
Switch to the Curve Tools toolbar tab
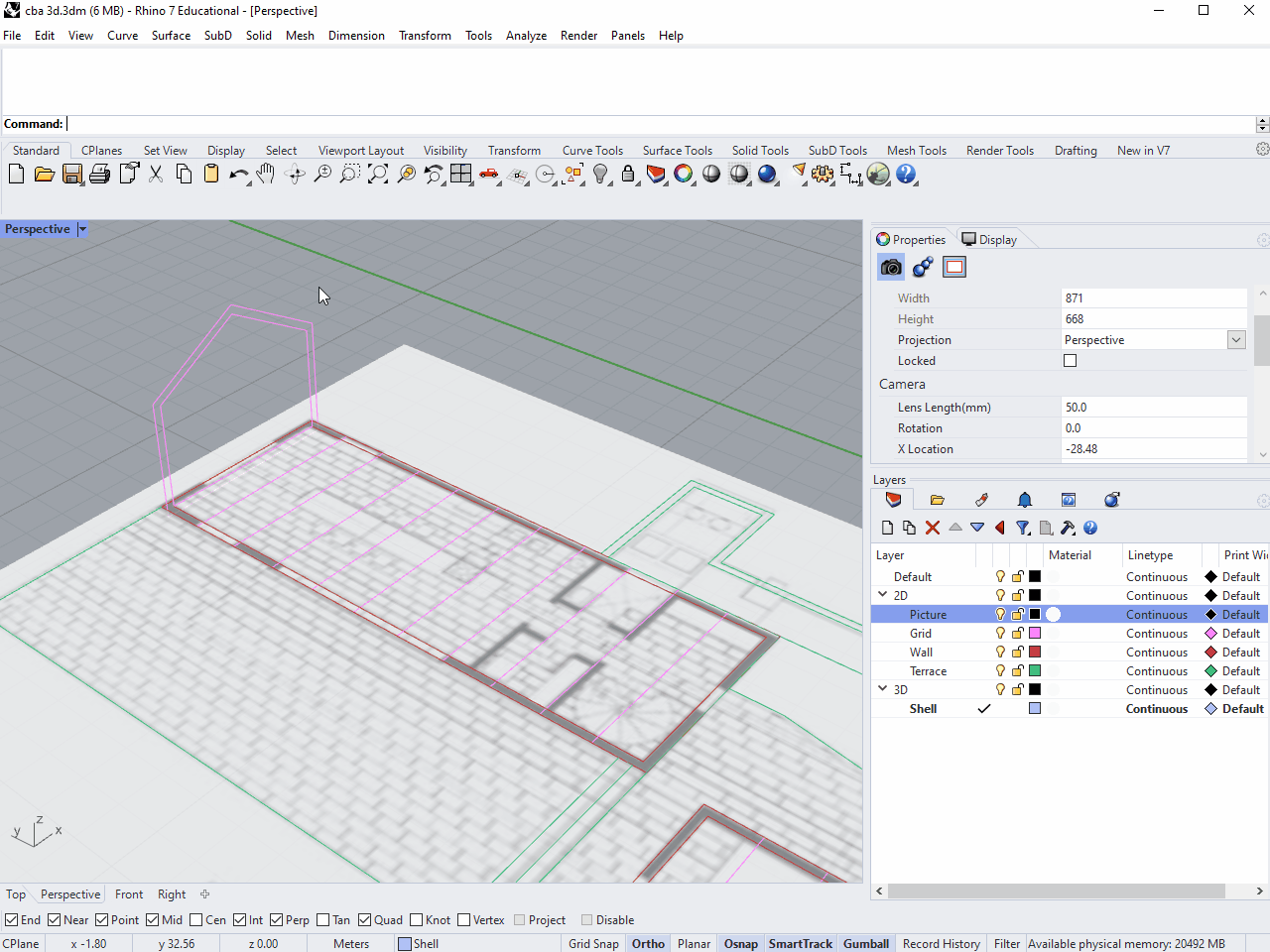click(592, 151)
